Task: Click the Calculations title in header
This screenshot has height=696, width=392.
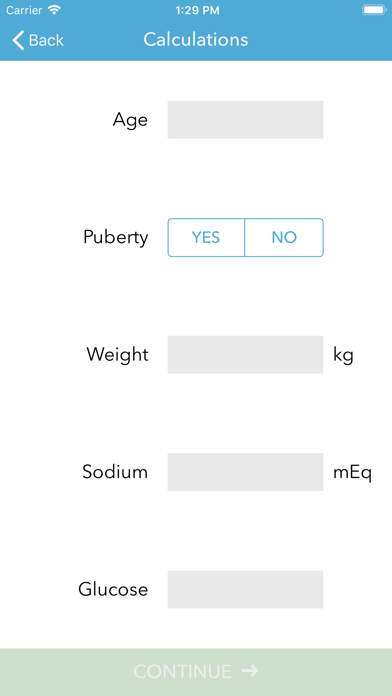Action: [x=196, y=40]
